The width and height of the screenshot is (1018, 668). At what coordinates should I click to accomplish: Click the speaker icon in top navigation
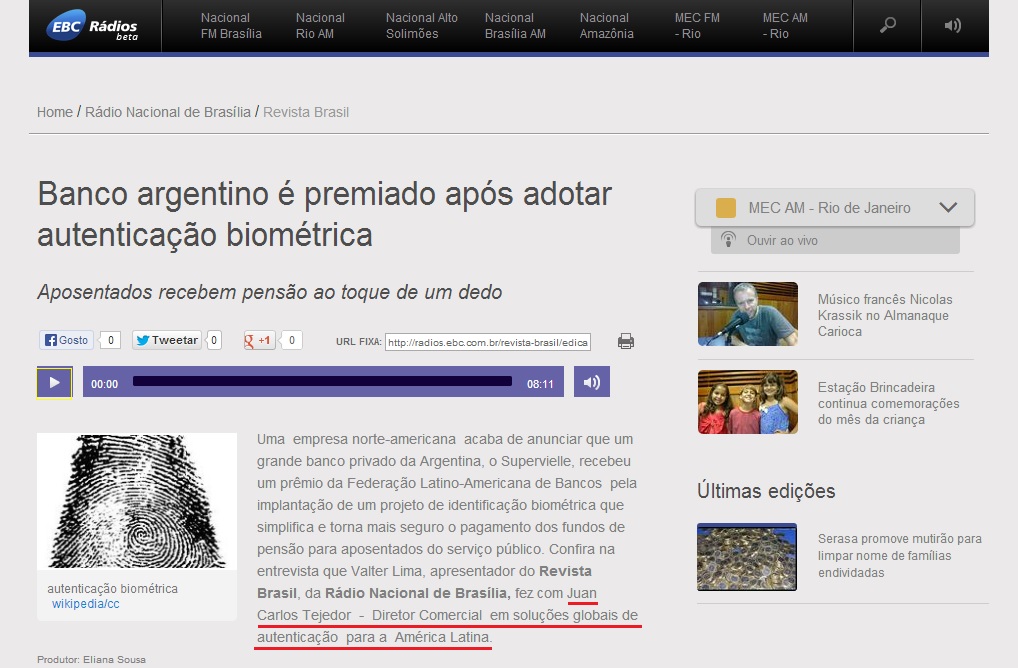(952, 26)
